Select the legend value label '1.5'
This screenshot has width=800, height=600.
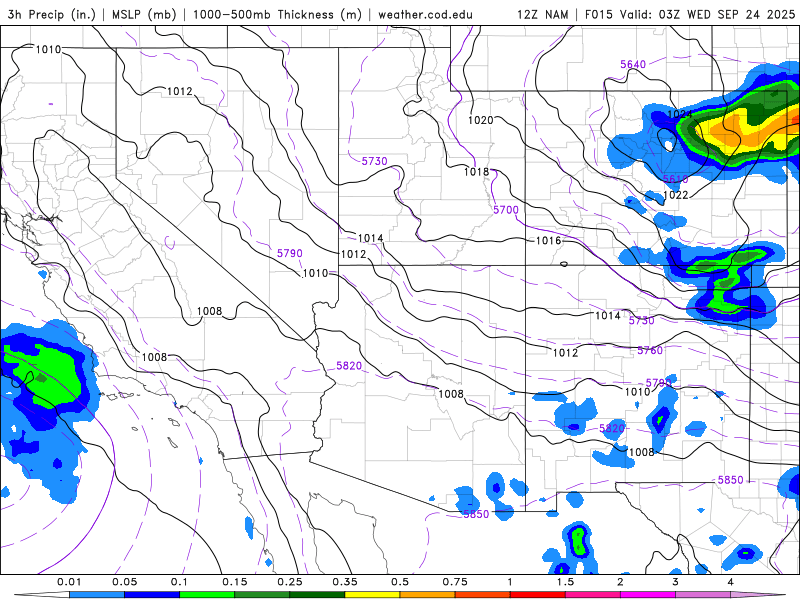(565, 582)
